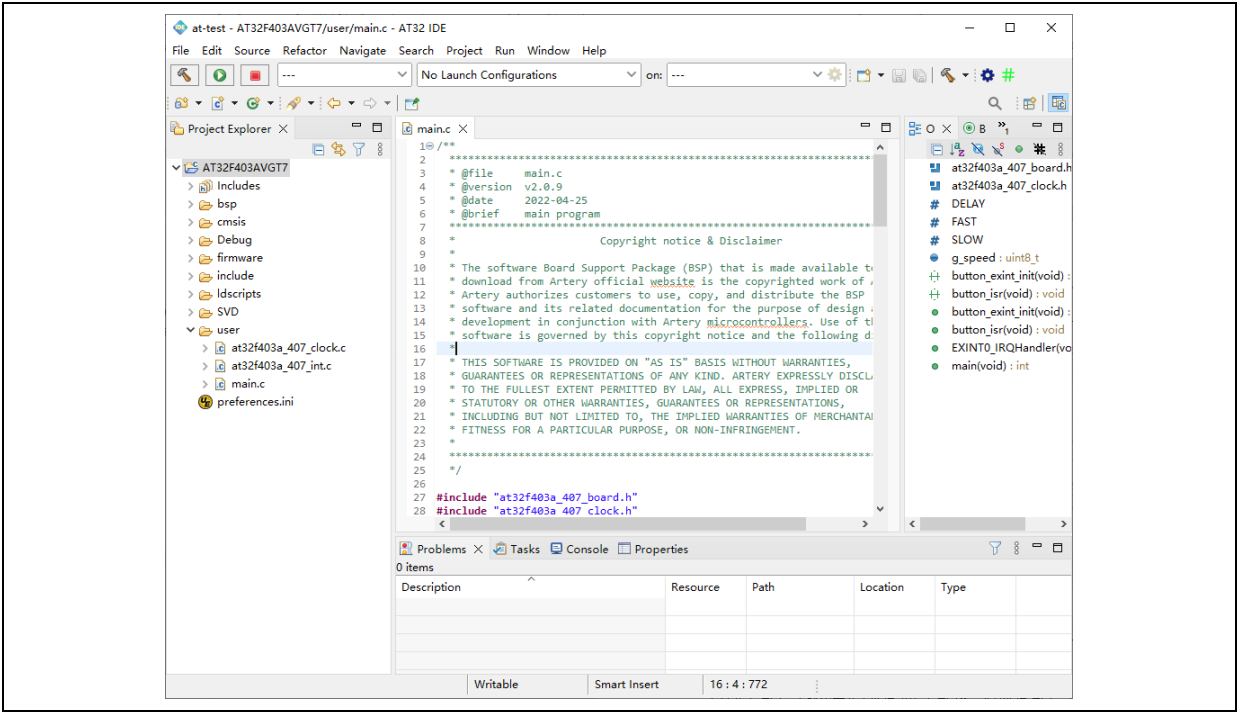Open the Refactor menu
The height and width of the screenshot is (715, 1239).
[x=304, y=51]
